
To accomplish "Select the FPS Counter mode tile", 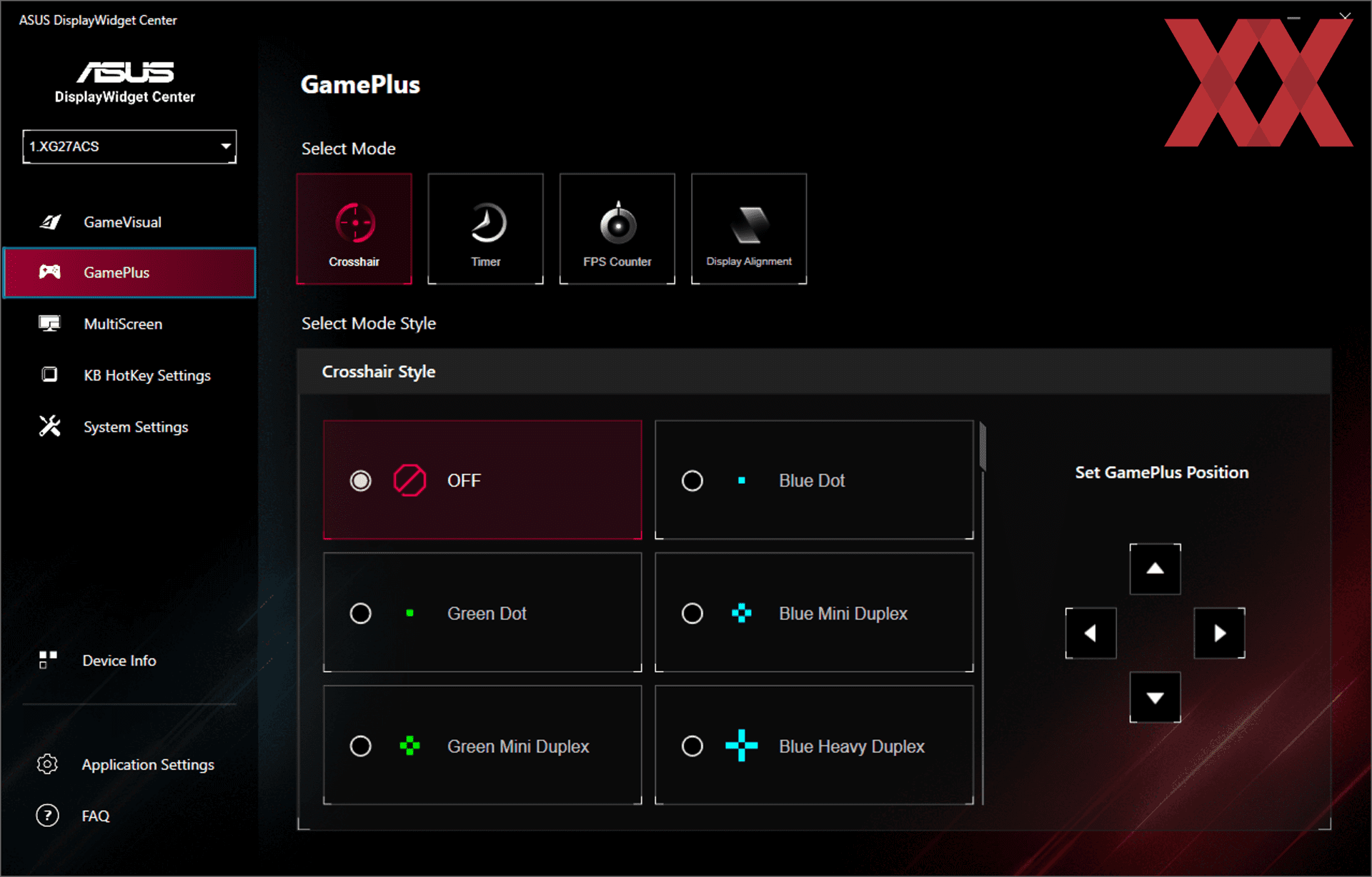I will point(617,229).
